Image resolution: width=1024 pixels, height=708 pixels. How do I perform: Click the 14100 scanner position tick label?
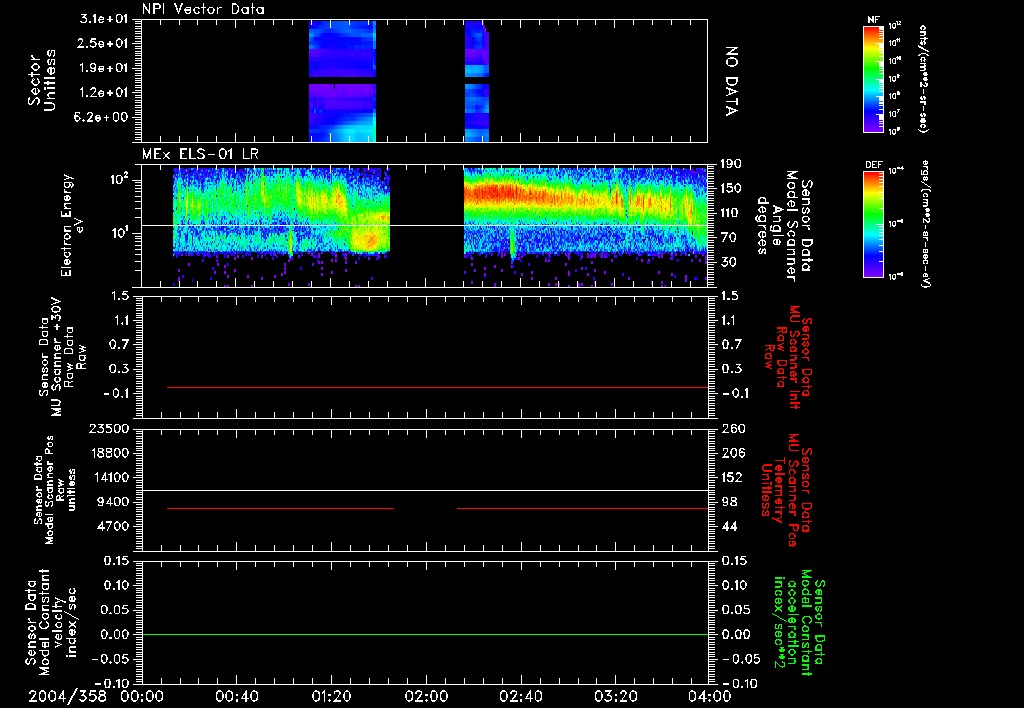(109, 477)
